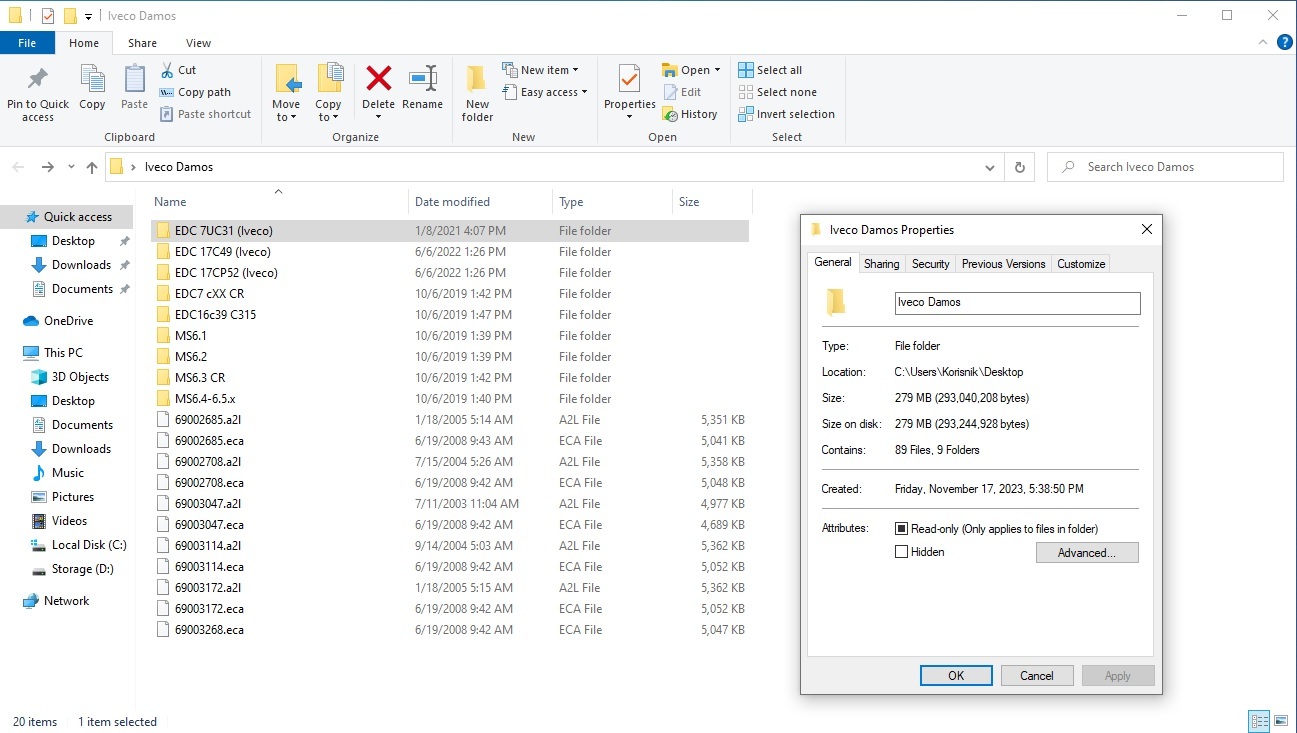Toggle the Hidden attribute checkbox
Image resolution: width=1297 pixels, height=733 pixels.
pyautogui.click(x=901, y=552)
